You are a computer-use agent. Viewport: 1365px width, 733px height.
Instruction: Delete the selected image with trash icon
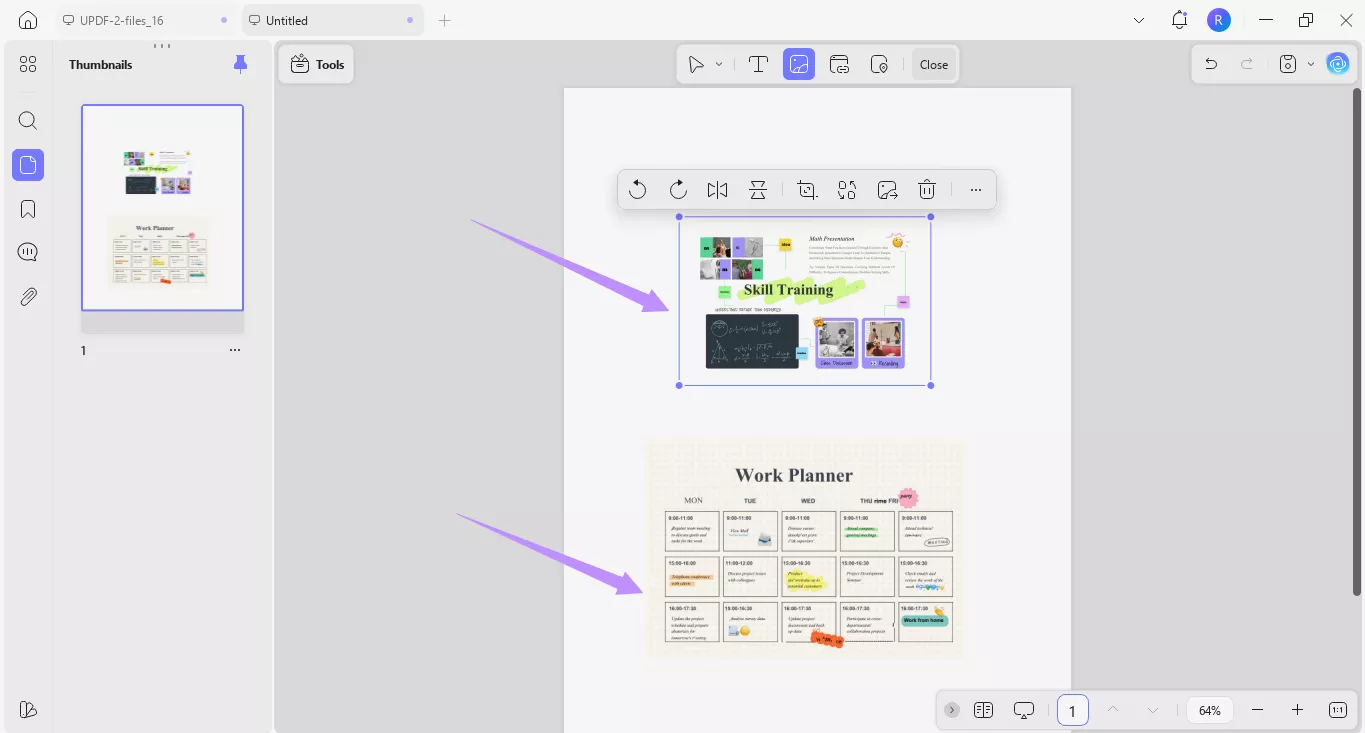click(927, 190)
